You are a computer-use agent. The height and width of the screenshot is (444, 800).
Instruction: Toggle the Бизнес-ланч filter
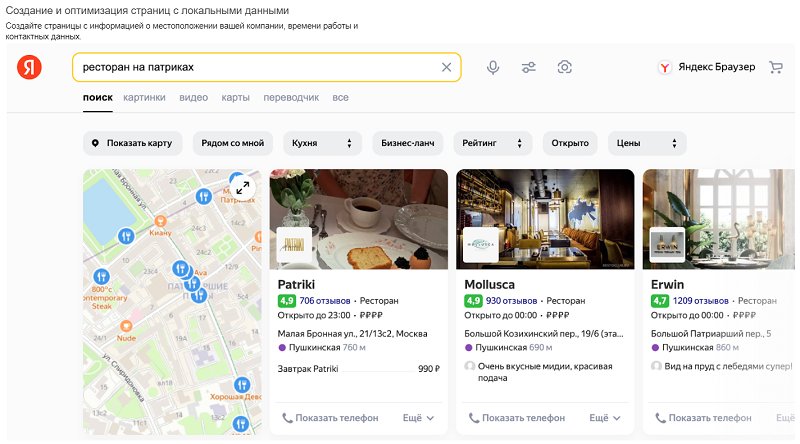point(408,143)
